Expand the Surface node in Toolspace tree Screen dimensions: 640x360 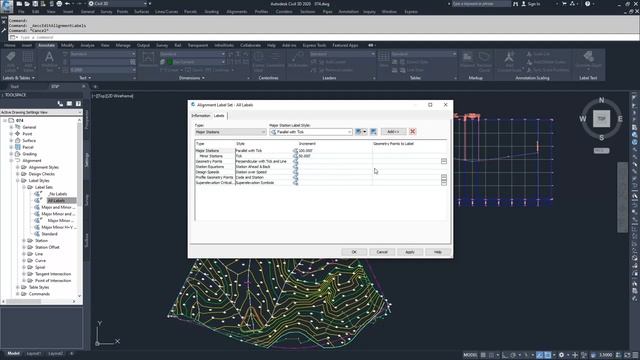pos(11,140)
